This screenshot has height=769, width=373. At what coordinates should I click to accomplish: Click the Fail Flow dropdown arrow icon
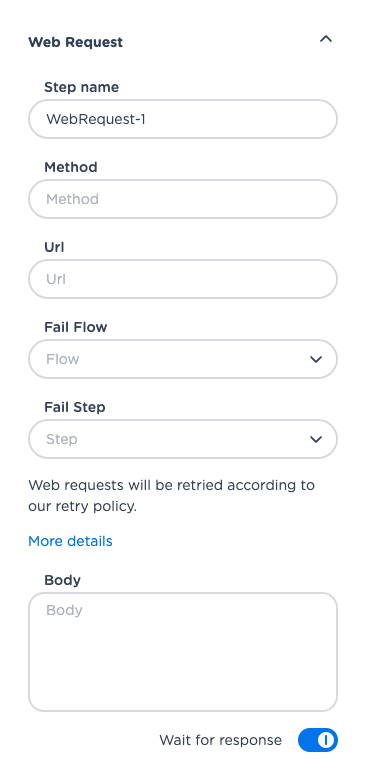coord(316,359)
